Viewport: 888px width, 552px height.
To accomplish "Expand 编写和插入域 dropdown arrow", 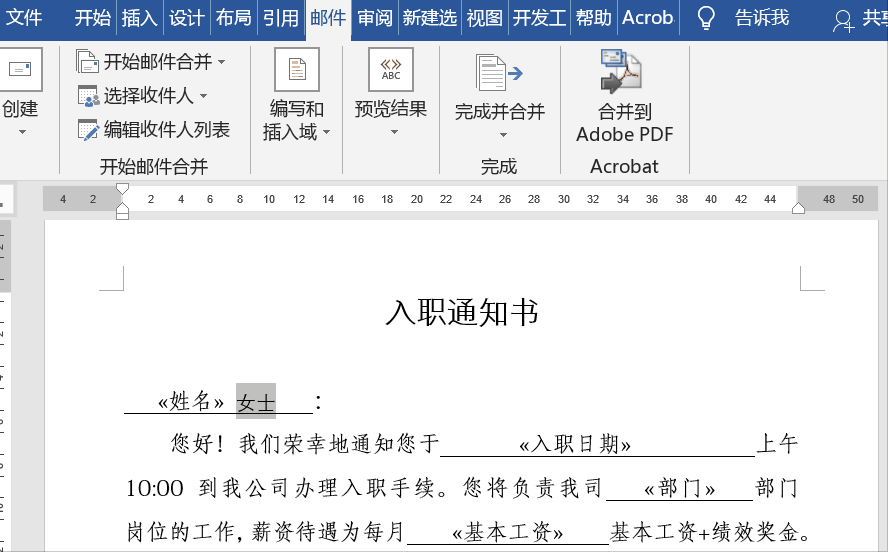I will pyautogui.click(x=326, y=132).
